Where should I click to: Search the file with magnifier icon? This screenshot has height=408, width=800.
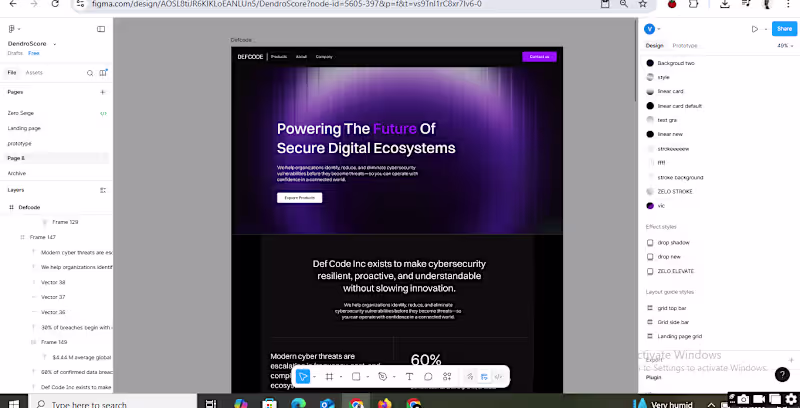pyautogui.click(x=90, y=73)
